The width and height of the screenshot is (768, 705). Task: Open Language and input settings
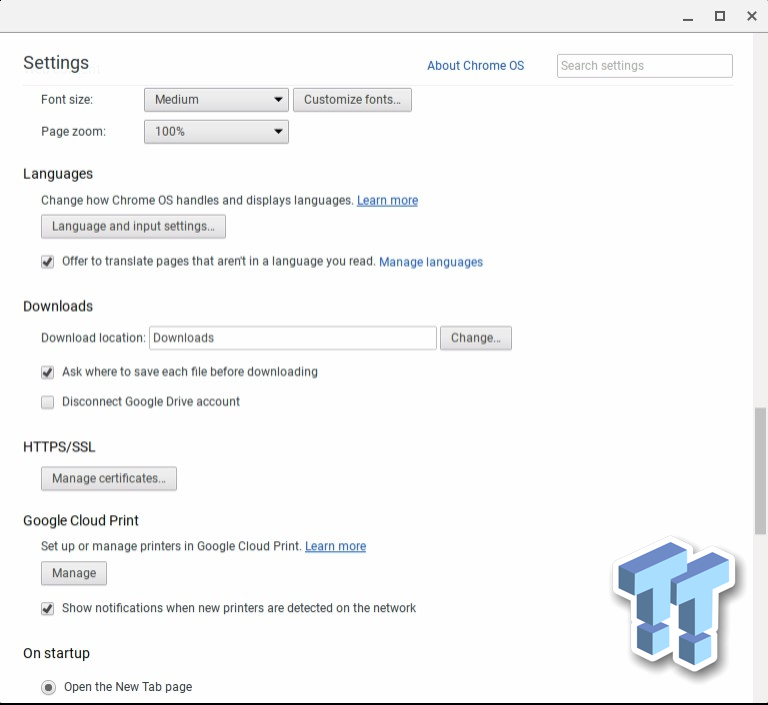tap(133, 227)
